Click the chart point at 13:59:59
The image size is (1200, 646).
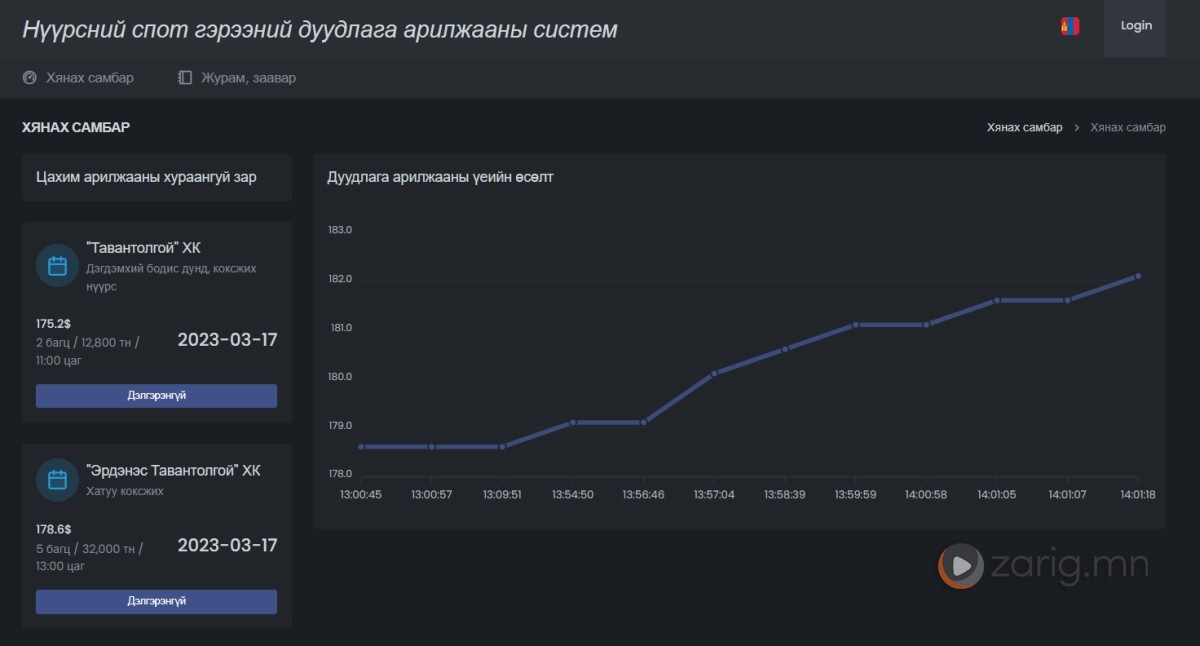855,325
